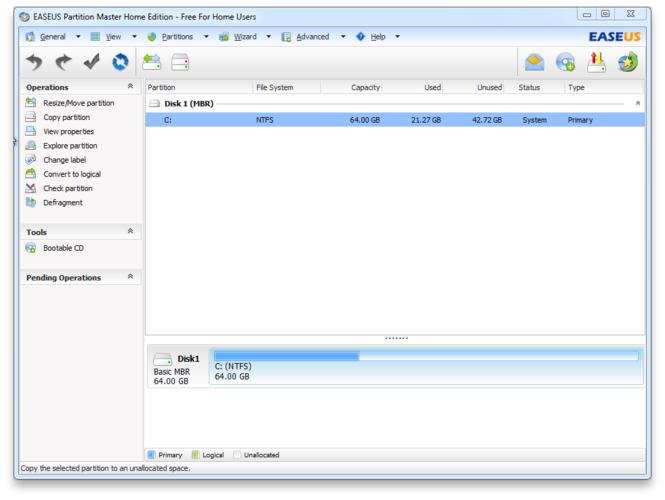The height and width of the screenshot is (500, 665).
Task: Expand the Partitions dropdown arrow
Action: 206,37
